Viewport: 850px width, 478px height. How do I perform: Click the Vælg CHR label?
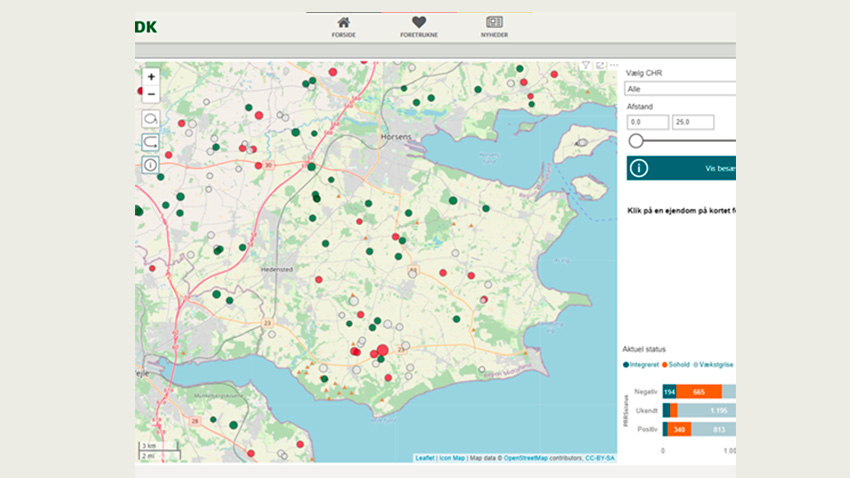coord(644,73)
